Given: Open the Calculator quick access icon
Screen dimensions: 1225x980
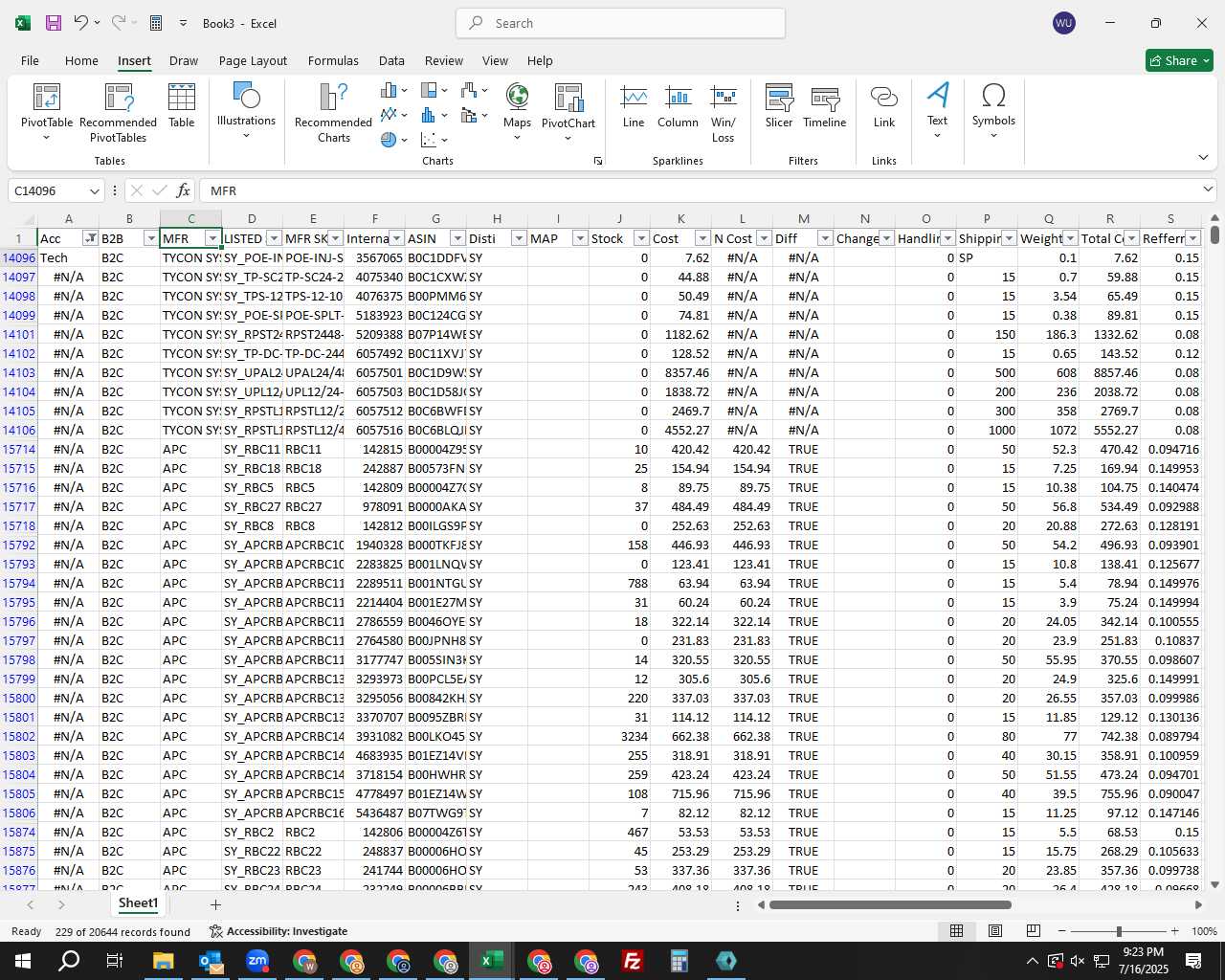Looking at the screenshot, I should [156, 23].
